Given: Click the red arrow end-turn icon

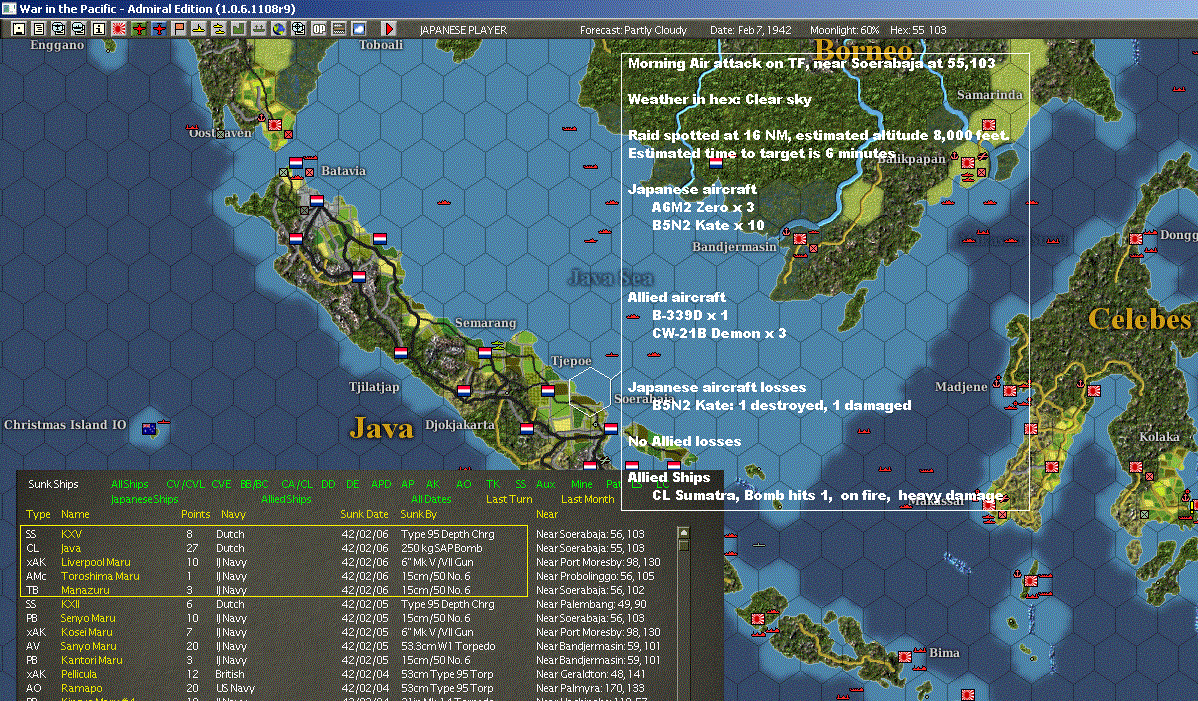Looking at the screenshot, I should [x=388, y=29].
